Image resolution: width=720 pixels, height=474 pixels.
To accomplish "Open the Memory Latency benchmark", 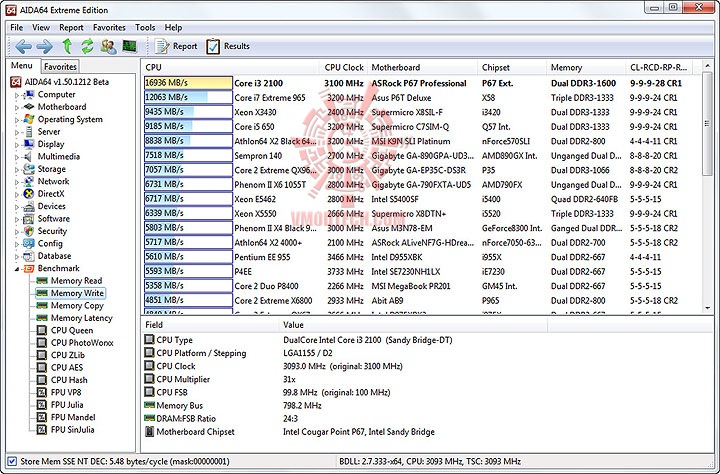I will tap(81, 318).
